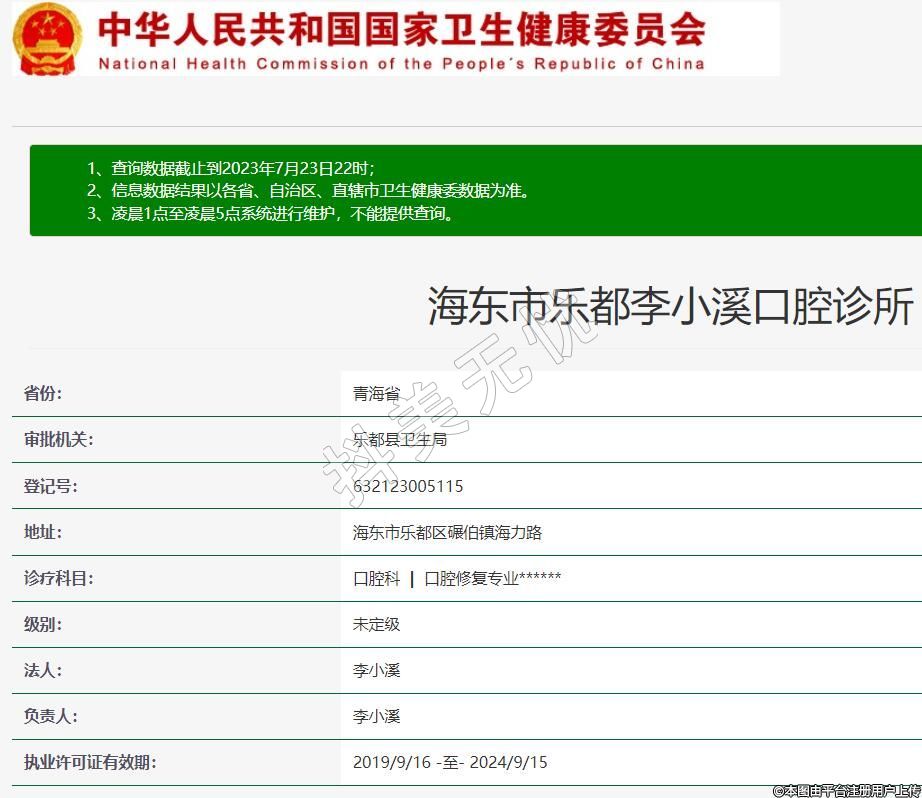Select the license validity dates 2019/9/16 to 2024/9/15

tap(450, 762)
